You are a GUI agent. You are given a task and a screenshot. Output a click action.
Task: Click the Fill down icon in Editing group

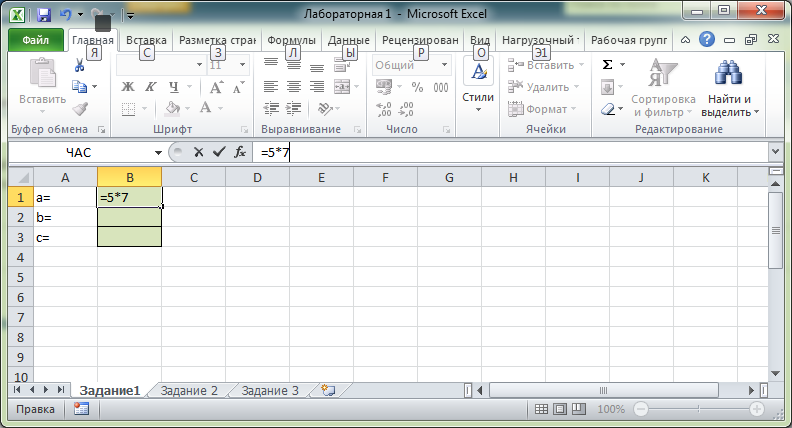coord(607,87)
